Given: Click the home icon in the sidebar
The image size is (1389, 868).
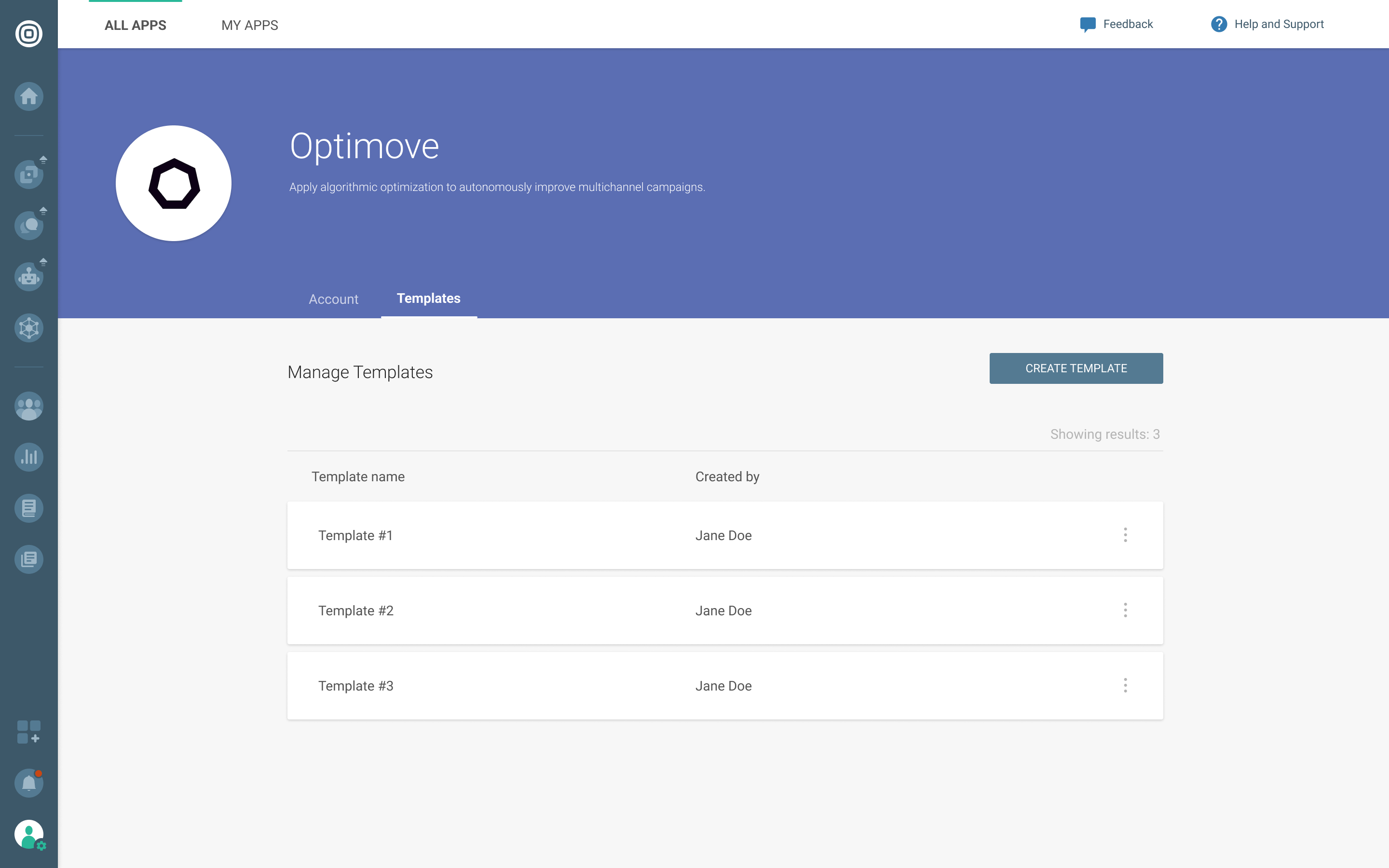Looking at the screenshot, I should (29, 96).
